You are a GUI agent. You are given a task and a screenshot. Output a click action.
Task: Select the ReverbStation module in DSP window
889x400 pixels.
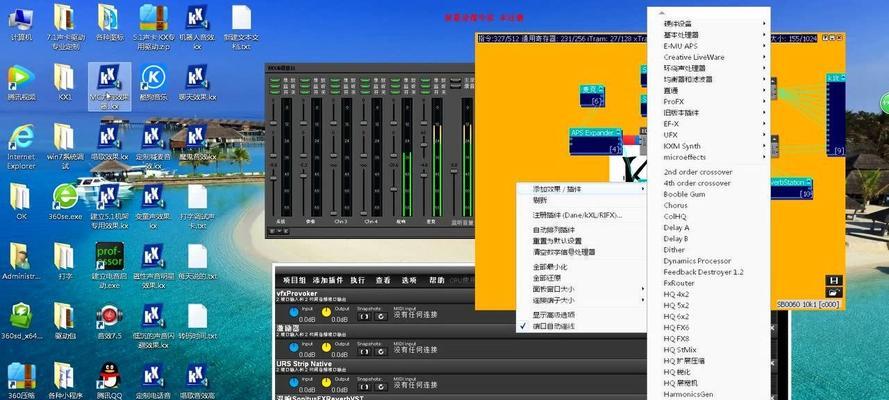click(791, 189)
